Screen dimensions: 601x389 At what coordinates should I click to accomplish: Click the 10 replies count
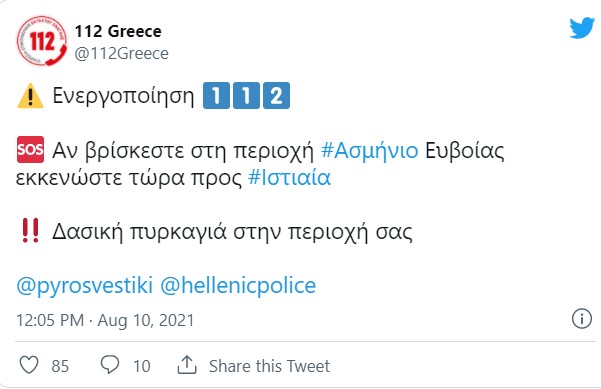(x=142, y=366)
